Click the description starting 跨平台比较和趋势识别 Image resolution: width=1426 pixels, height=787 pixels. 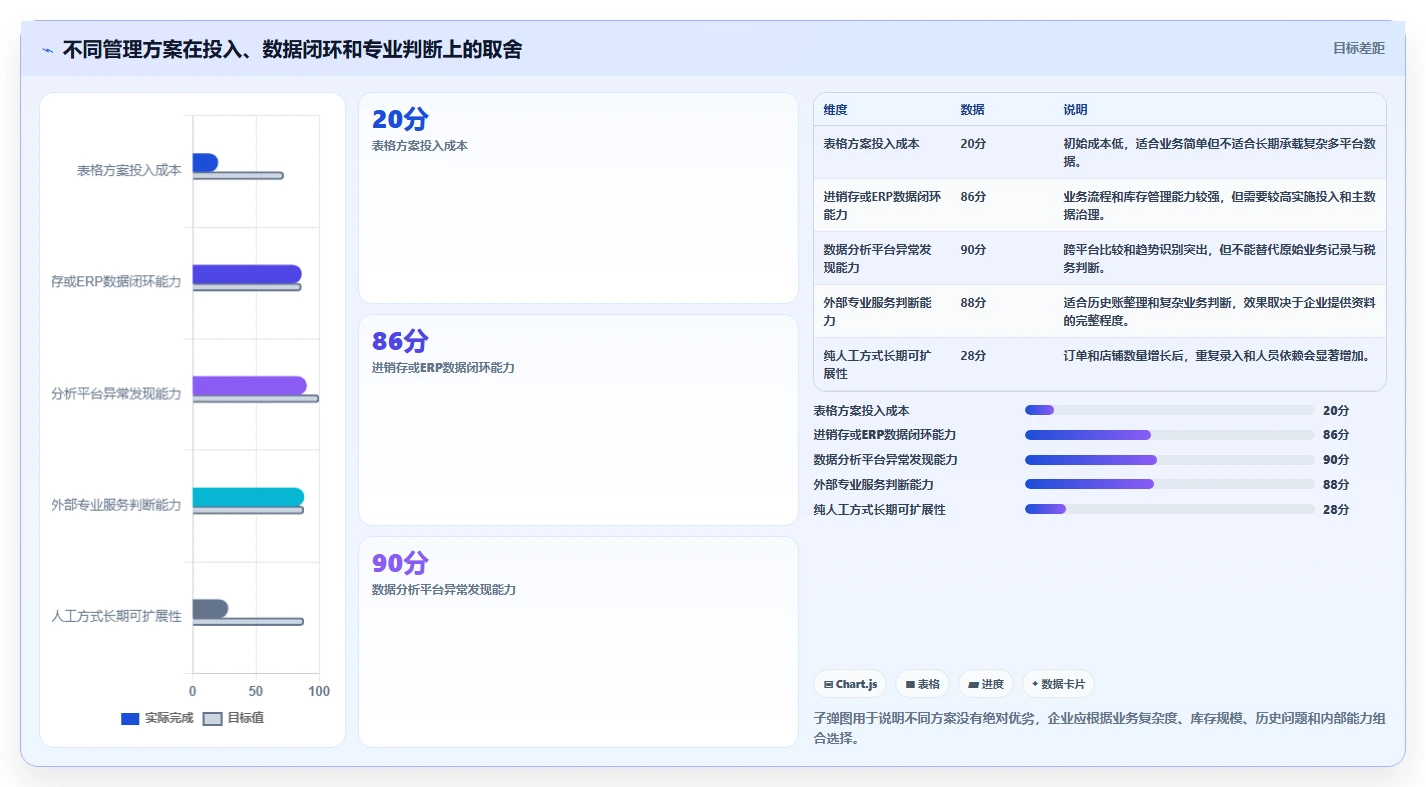pyautogui.click(x=1219, y=259)
